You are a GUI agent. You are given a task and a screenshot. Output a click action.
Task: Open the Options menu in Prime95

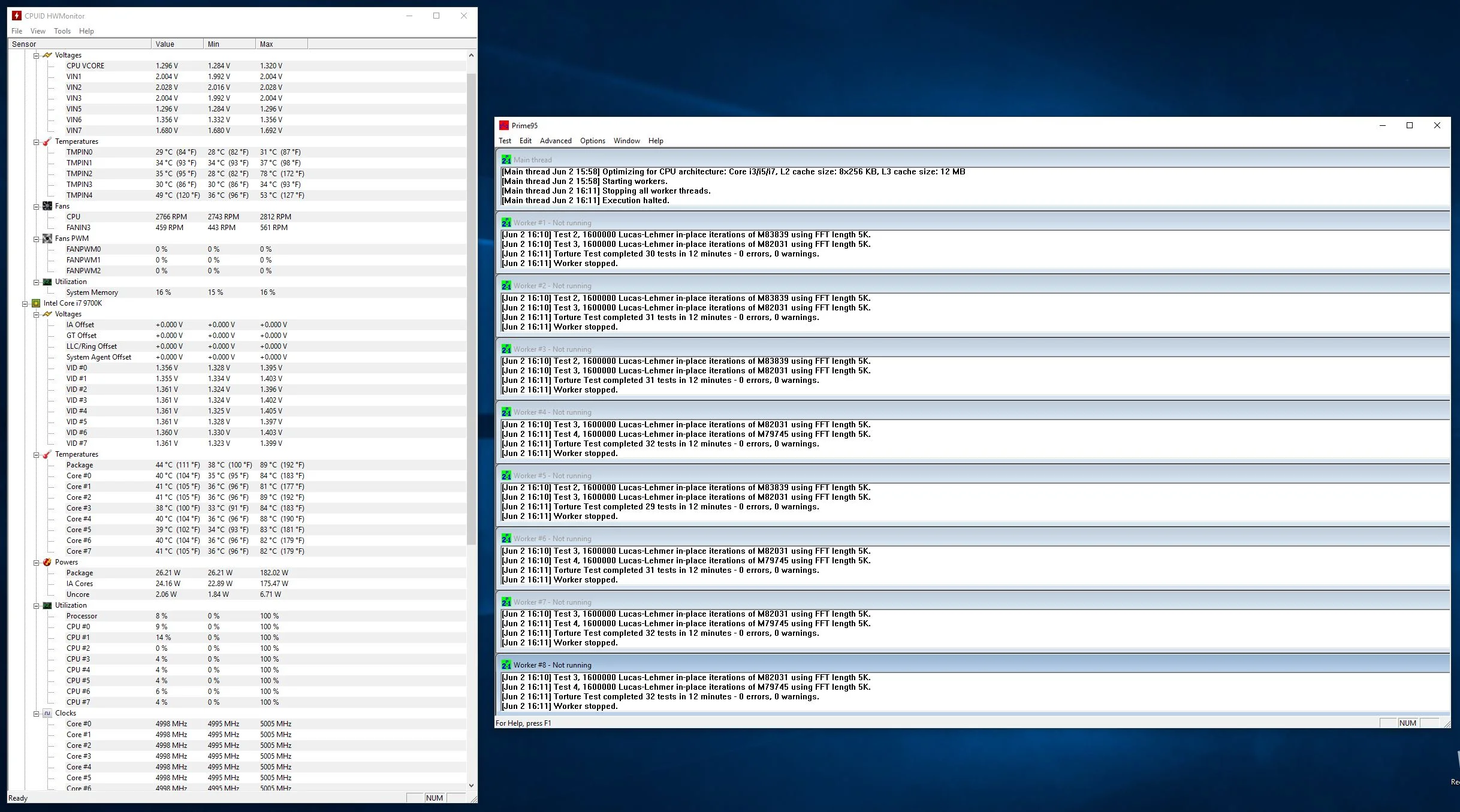coord(592,141)
